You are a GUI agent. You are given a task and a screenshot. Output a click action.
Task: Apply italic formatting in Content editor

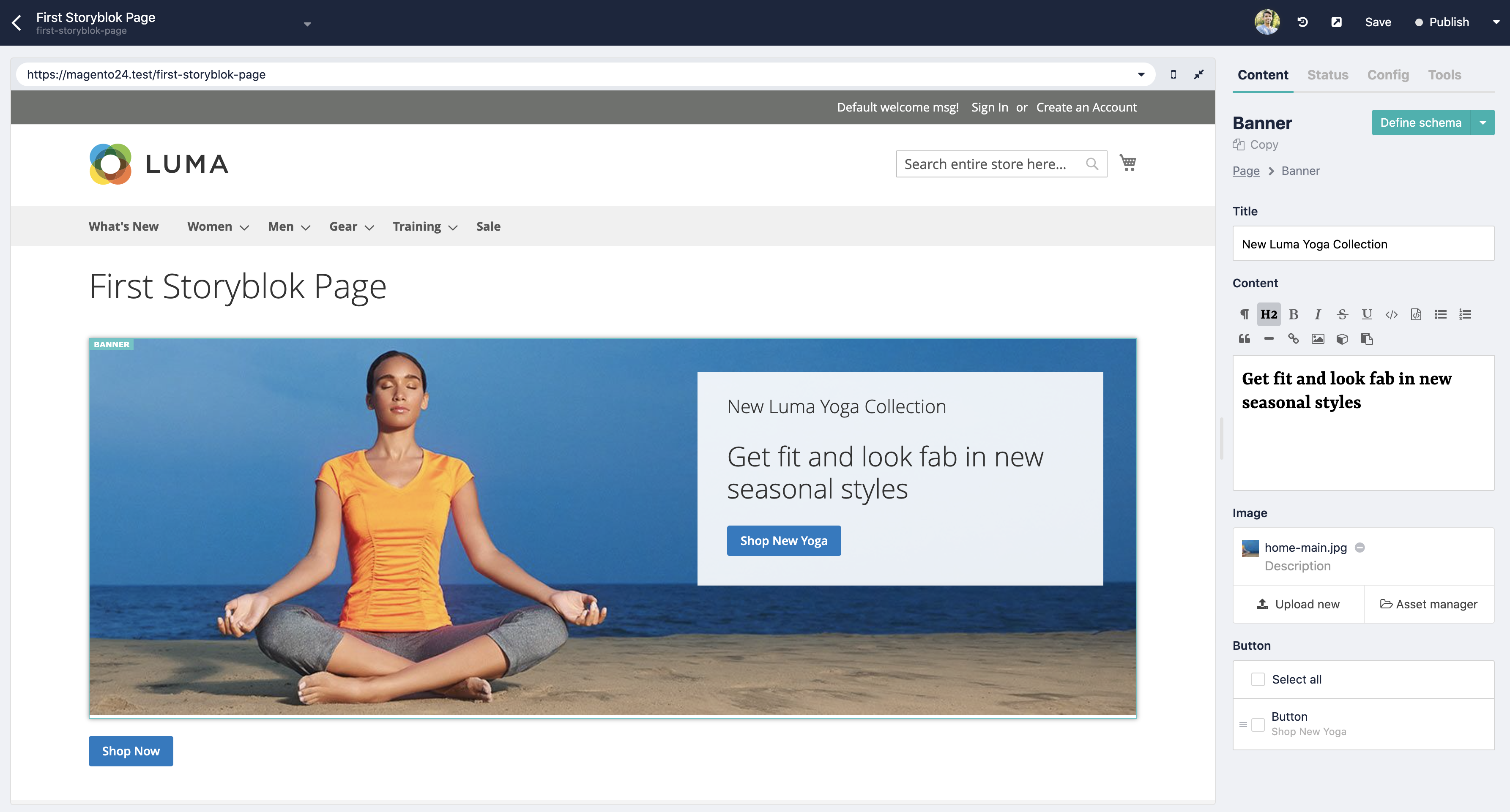click(1317, 315)
